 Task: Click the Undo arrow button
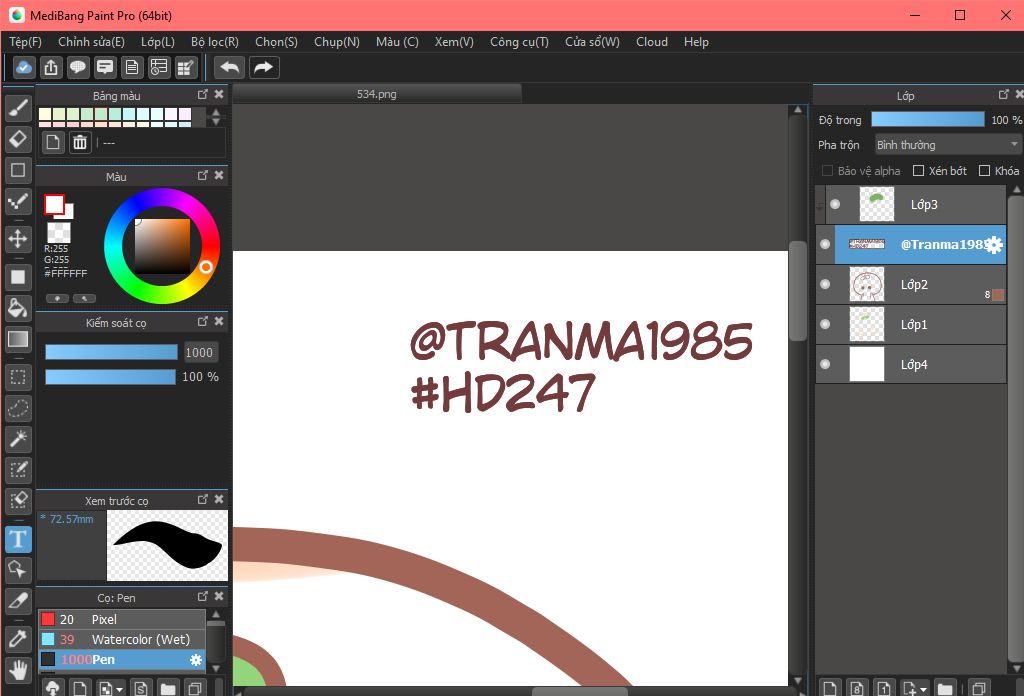[229, 67]
